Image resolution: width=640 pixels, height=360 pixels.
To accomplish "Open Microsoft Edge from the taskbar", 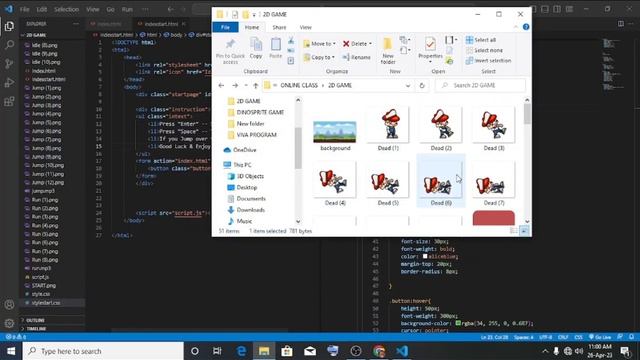I will [241, 351].
